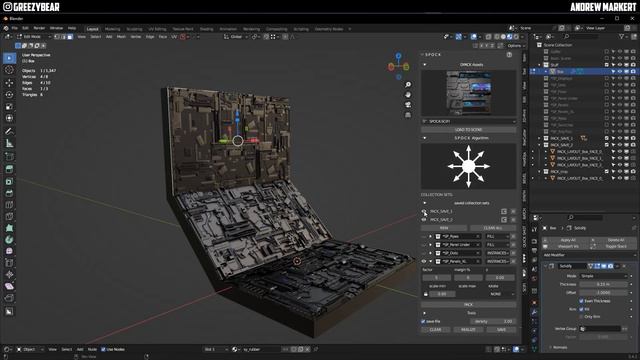Click the LOAD TO SCENE button

pos(469,130)
